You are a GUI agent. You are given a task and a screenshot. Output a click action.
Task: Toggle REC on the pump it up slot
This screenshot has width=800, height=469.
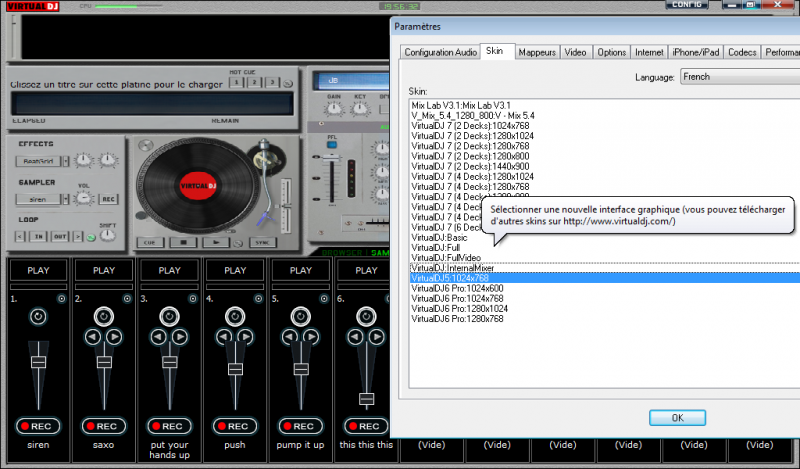click(x=300, y=426)
